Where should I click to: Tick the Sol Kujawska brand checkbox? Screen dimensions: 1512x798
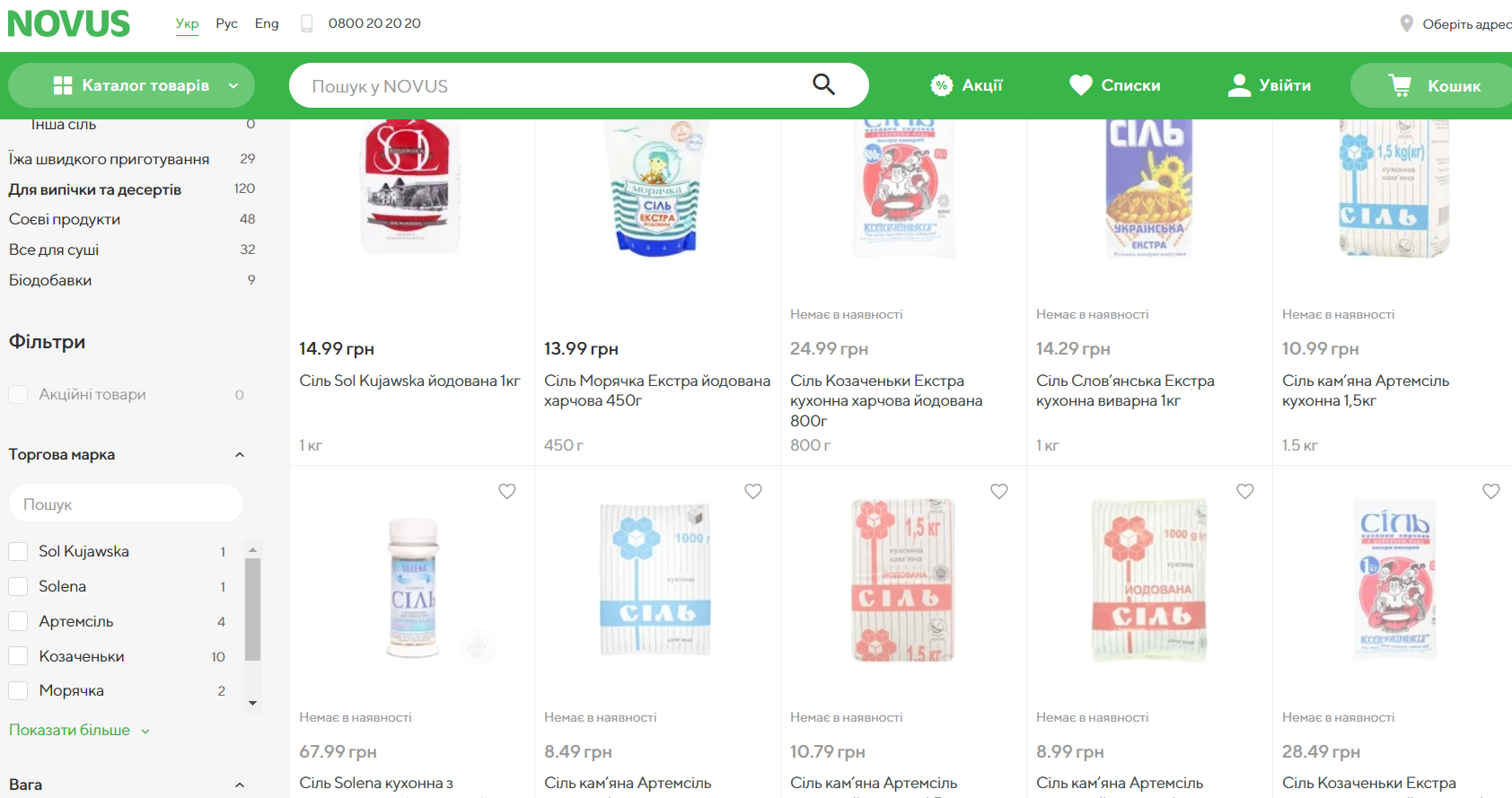click(18, 551)
